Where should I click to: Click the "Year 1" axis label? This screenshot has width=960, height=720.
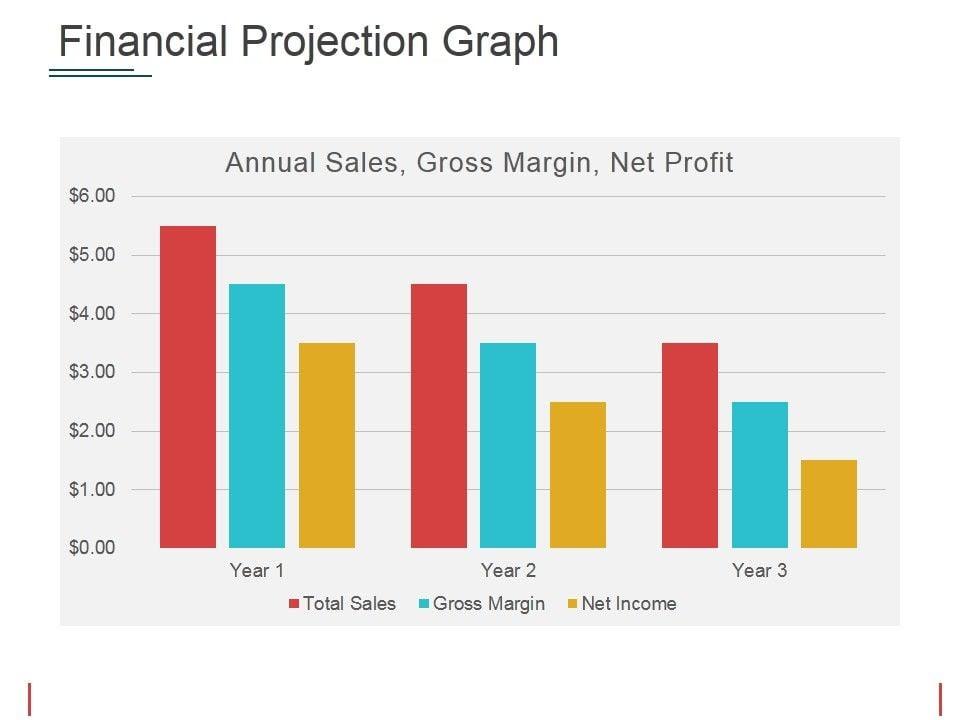[257, 571]
